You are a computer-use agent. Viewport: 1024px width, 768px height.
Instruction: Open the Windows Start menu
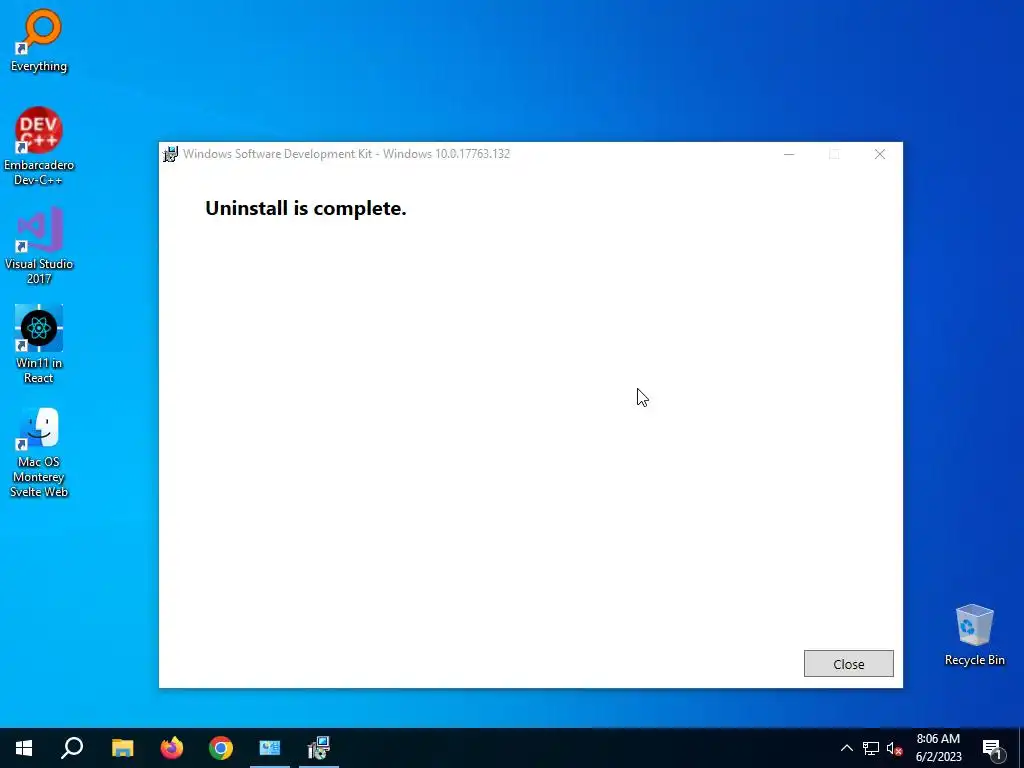click(24, 748)
